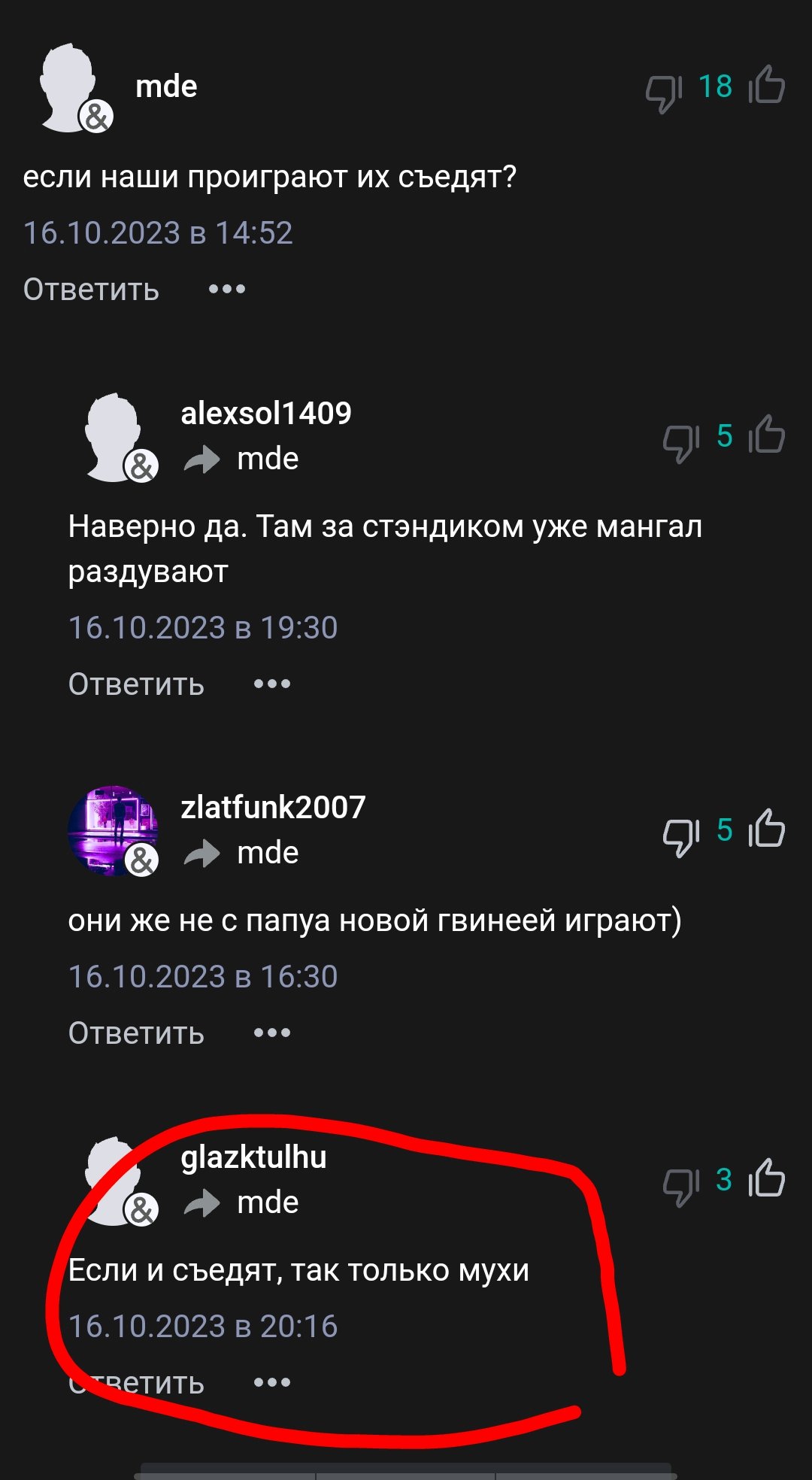Dislike alexsol1409's reply
Viewport: 812px width, 1480px height.
tap(681, 443)
